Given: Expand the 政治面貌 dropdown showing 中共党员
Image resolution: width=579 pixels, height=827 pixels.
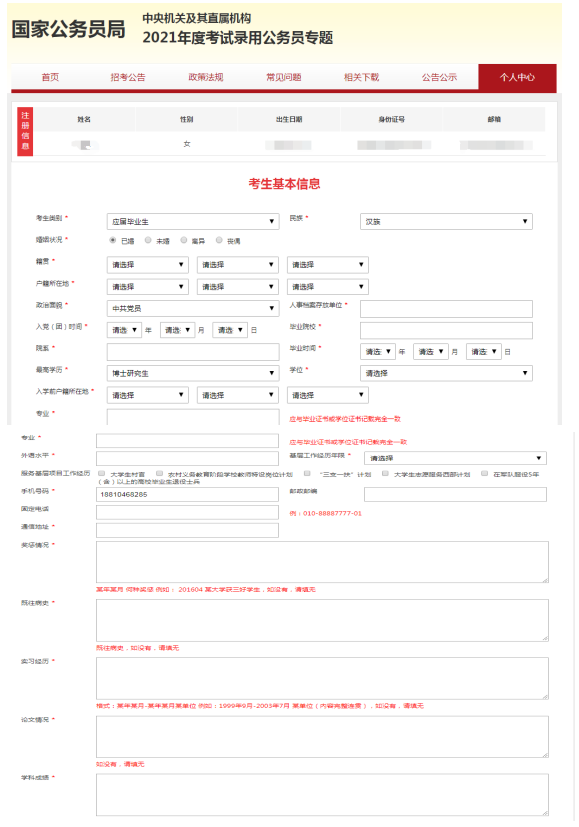Looking at the screenshot, I should (x=192, y=309).
